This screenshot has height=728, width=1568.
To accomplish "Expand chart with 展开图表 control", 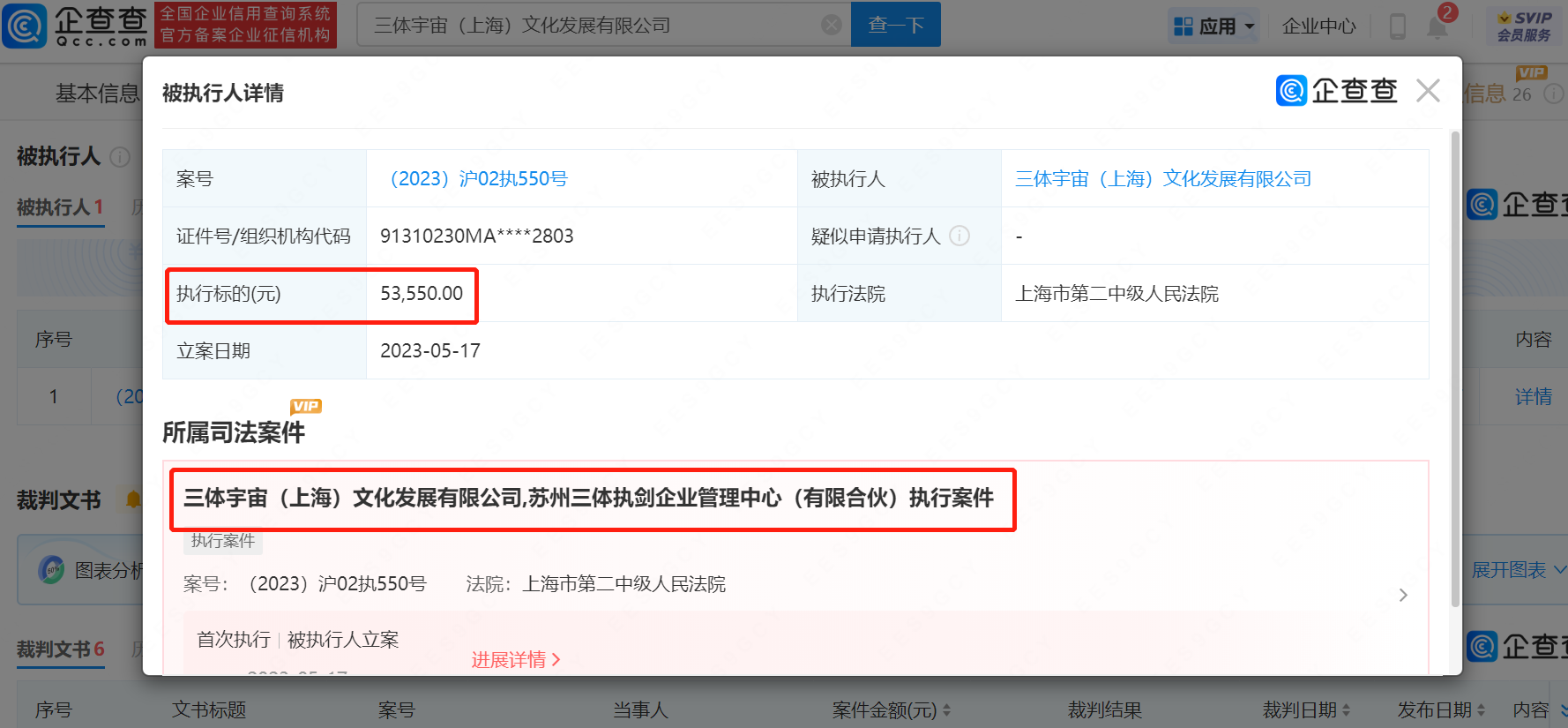I will 1519,570.
